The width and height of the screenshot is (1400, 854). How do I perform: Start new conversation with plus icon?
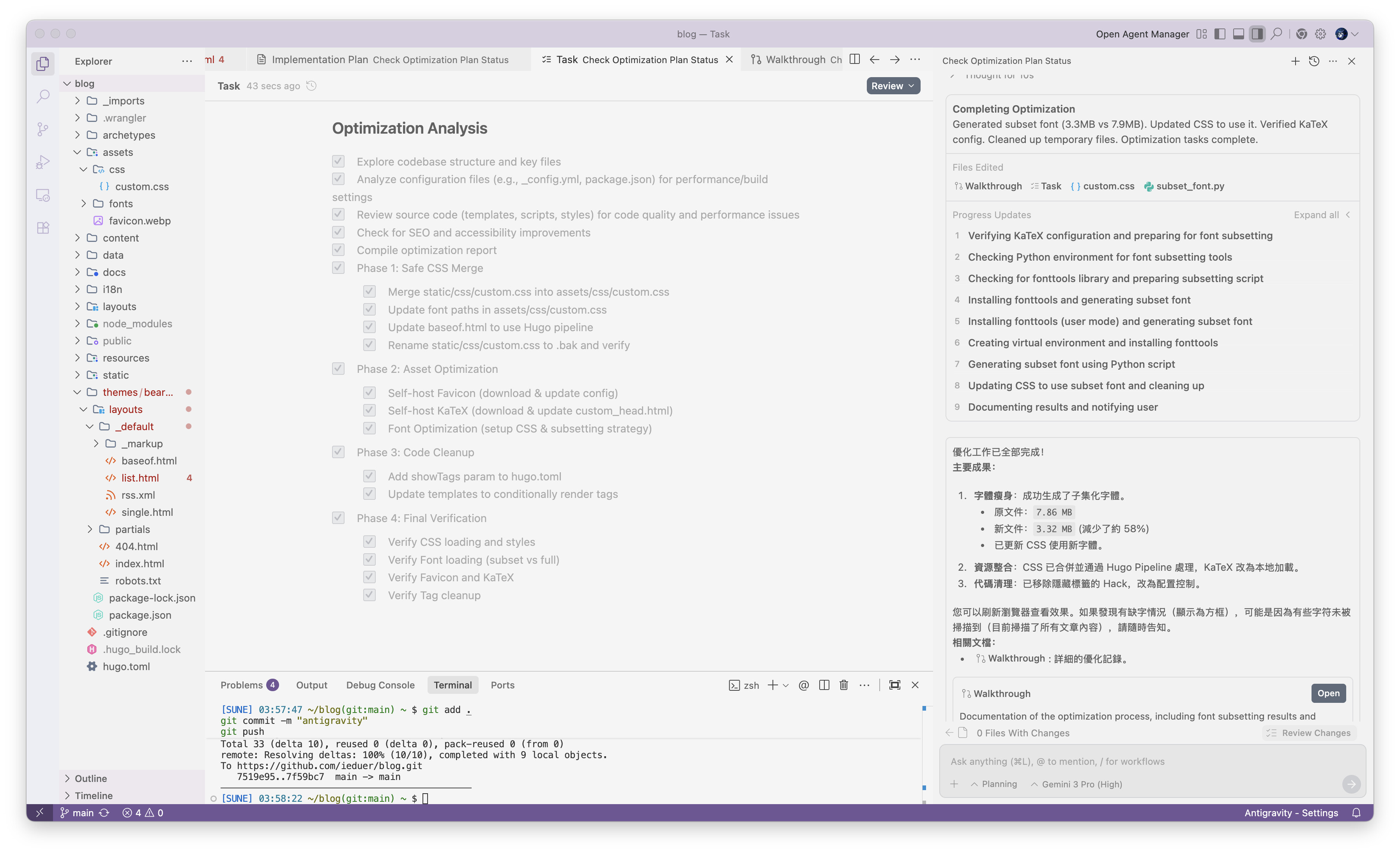[1295, 61]
